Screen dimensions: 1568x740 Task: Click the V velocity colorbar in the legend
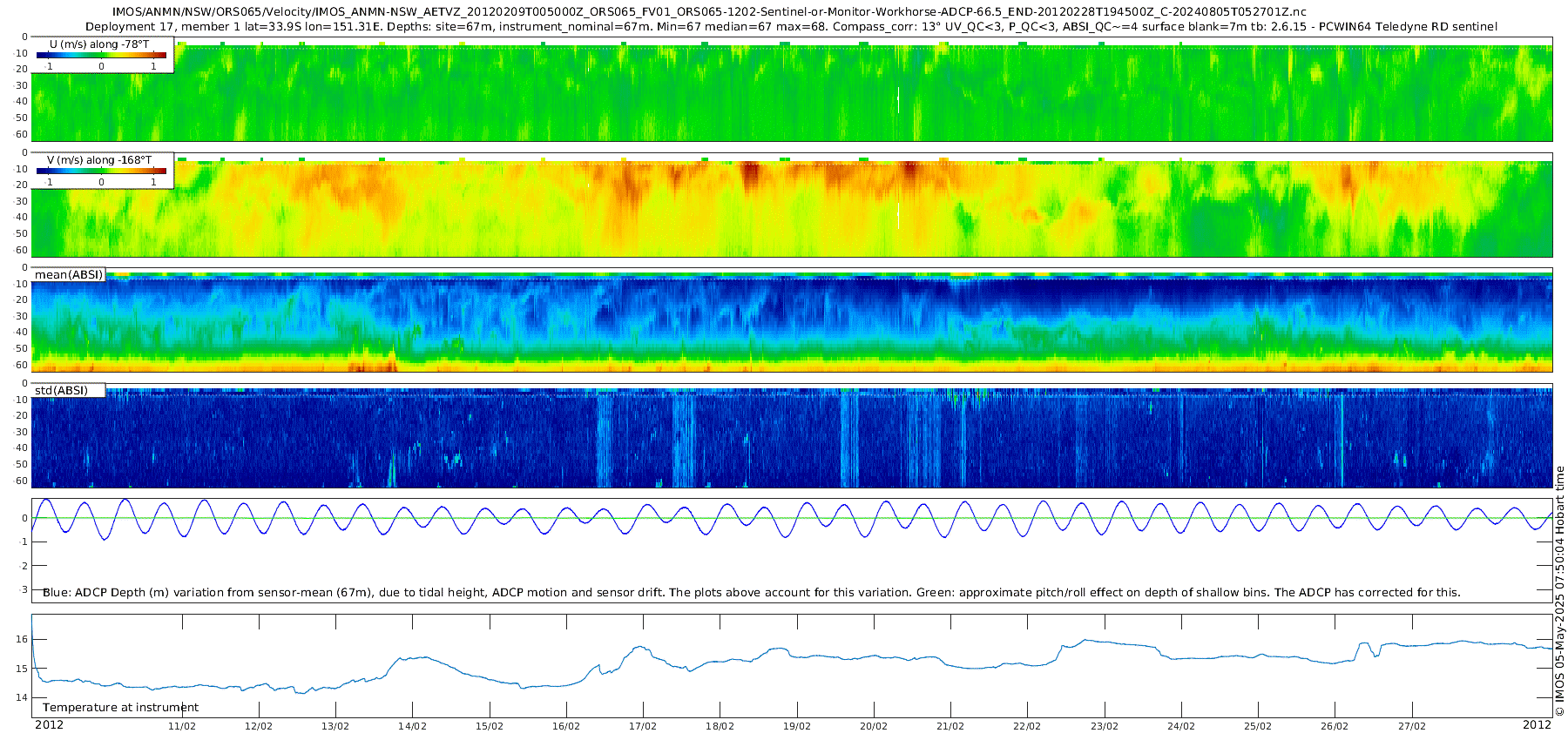click(101, 171)
